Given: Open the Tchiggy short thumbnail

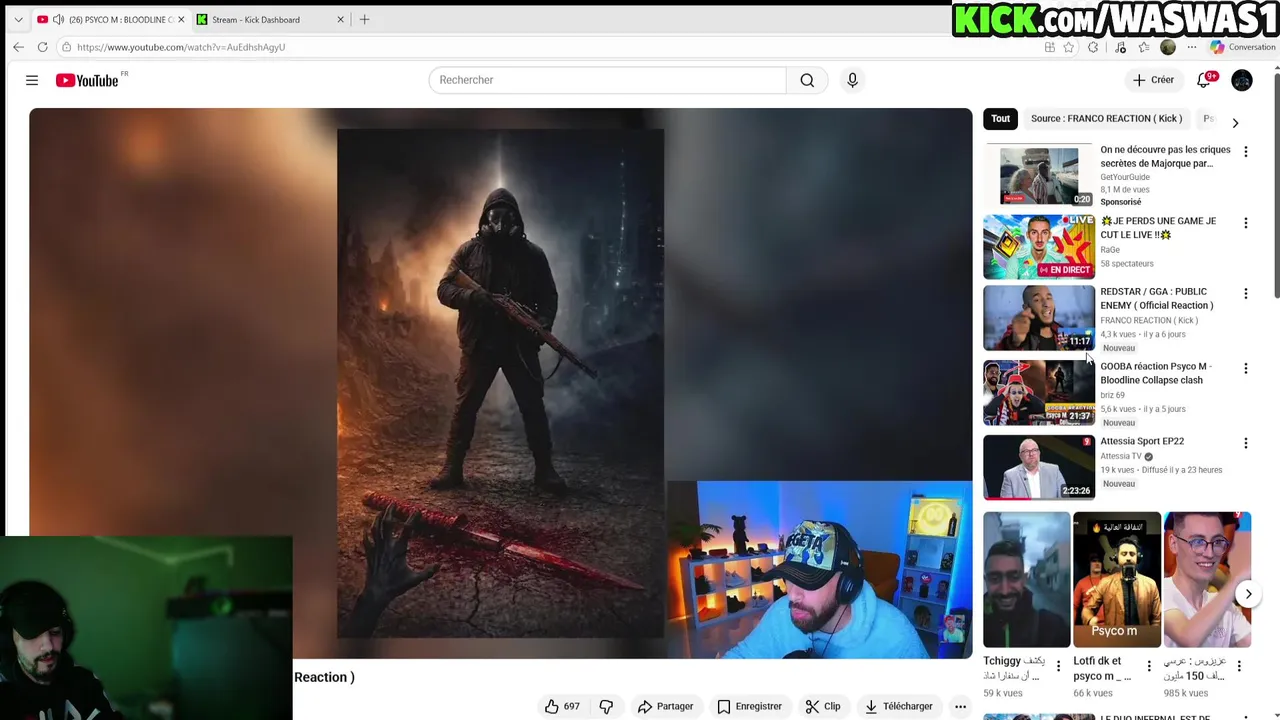Looking at the screenshot, I should click(1026, 580).
